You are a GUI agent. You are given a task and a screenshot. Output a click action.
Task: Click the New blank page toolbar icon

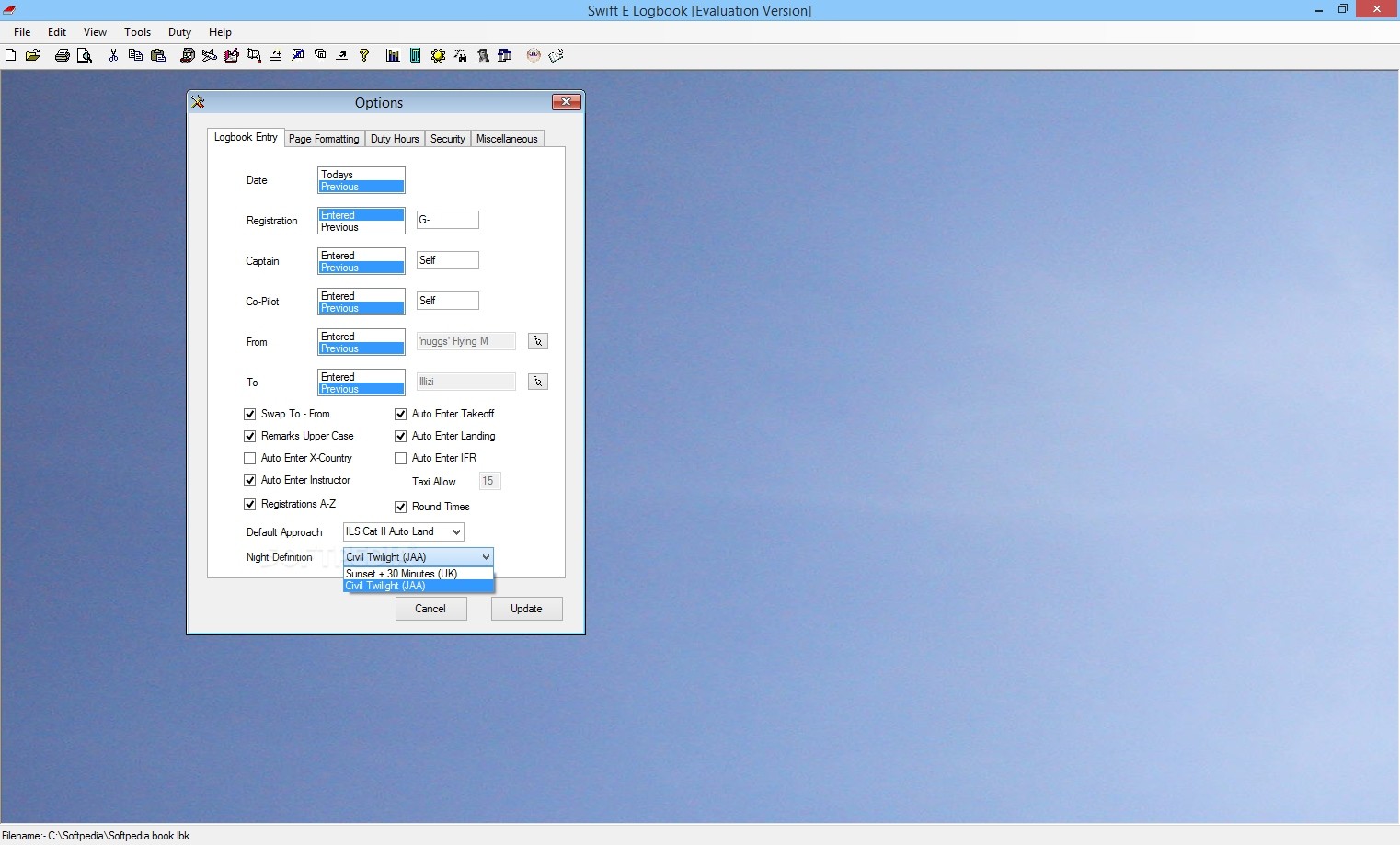(x=10, y=55)
